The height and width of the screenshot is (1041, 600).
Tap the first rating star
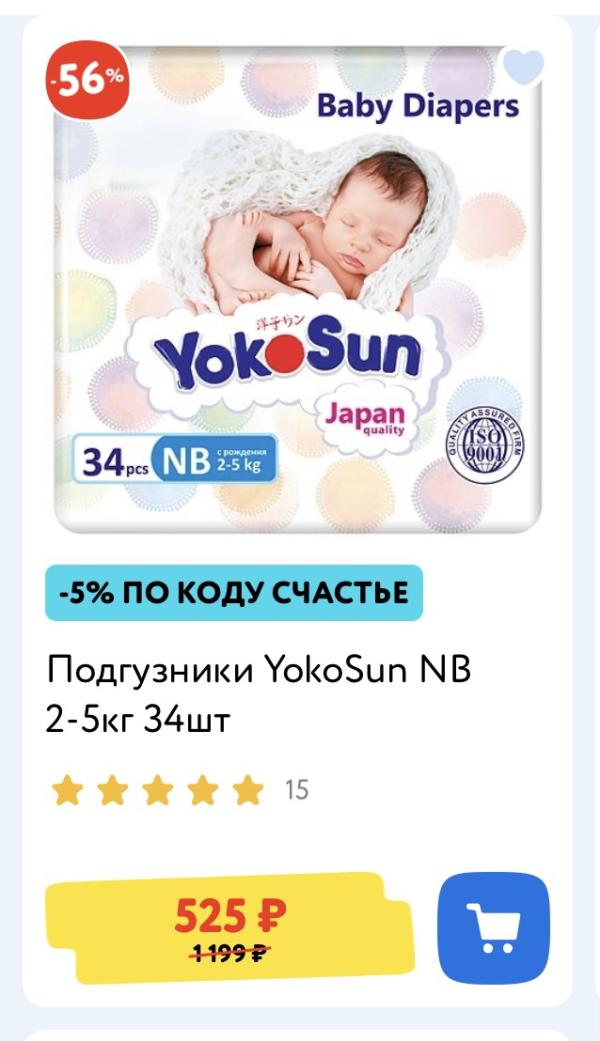pos(67,790)
